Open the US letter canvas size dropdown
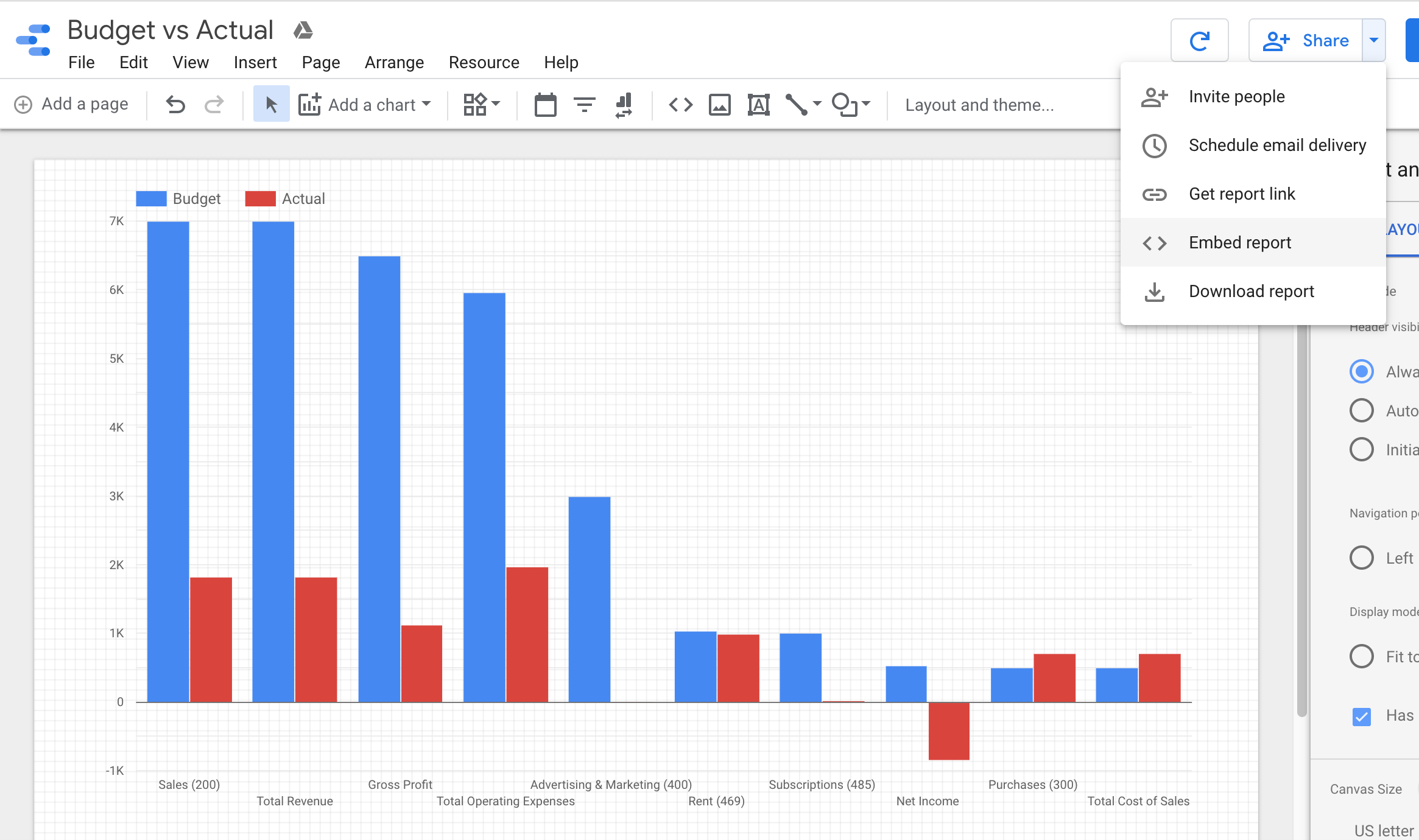The width and height of the screenshot is (1419, 840). (x=1384, y=830)
